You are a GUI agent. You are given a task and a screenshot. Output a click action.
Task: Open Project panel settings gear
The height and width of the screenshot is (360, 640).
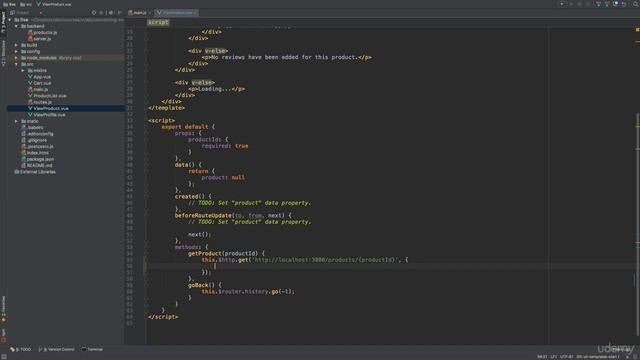[x=111, y=13]
